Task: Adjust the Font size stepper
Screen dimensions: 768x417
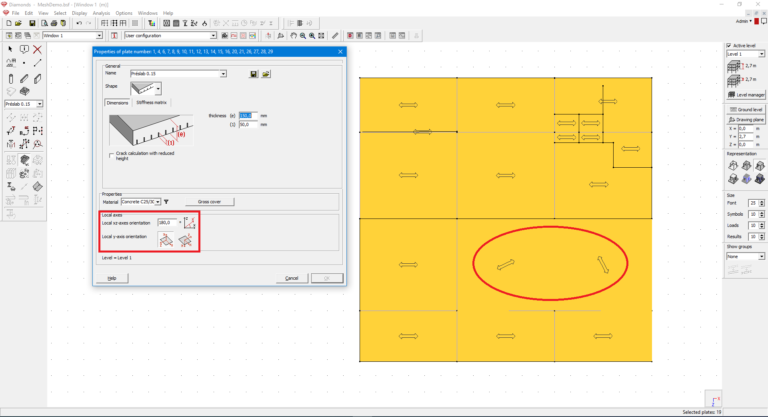Action: click(762, 203)
